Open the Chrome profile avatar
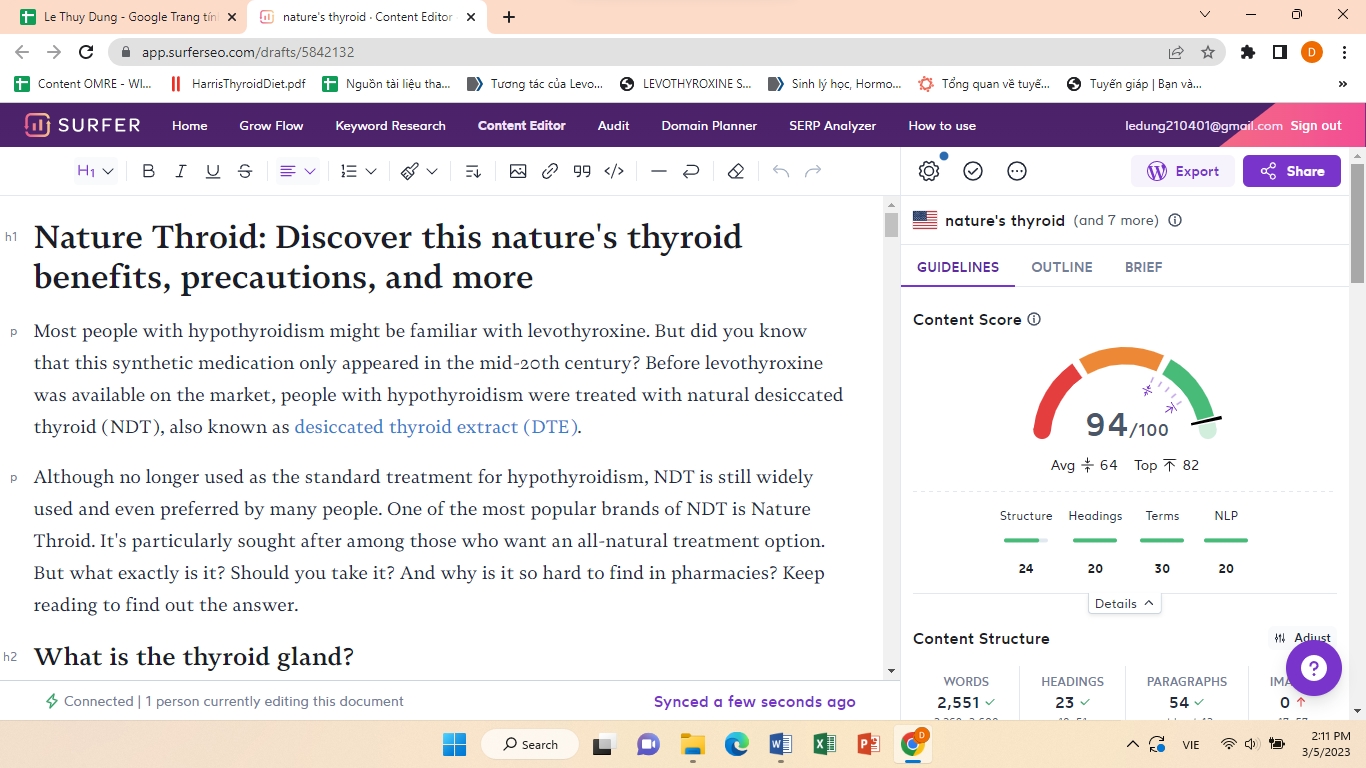 (x=1312, y=52)
